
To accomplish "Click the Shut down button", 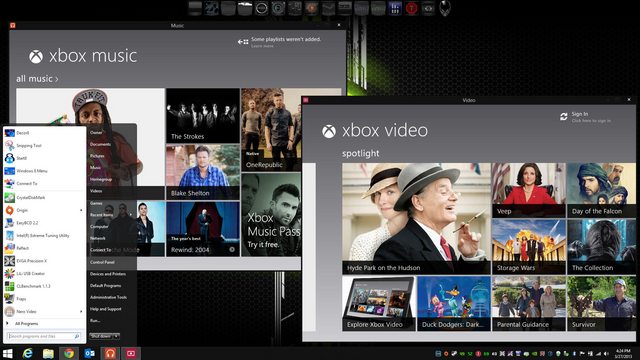I will (x=101, y=336).
